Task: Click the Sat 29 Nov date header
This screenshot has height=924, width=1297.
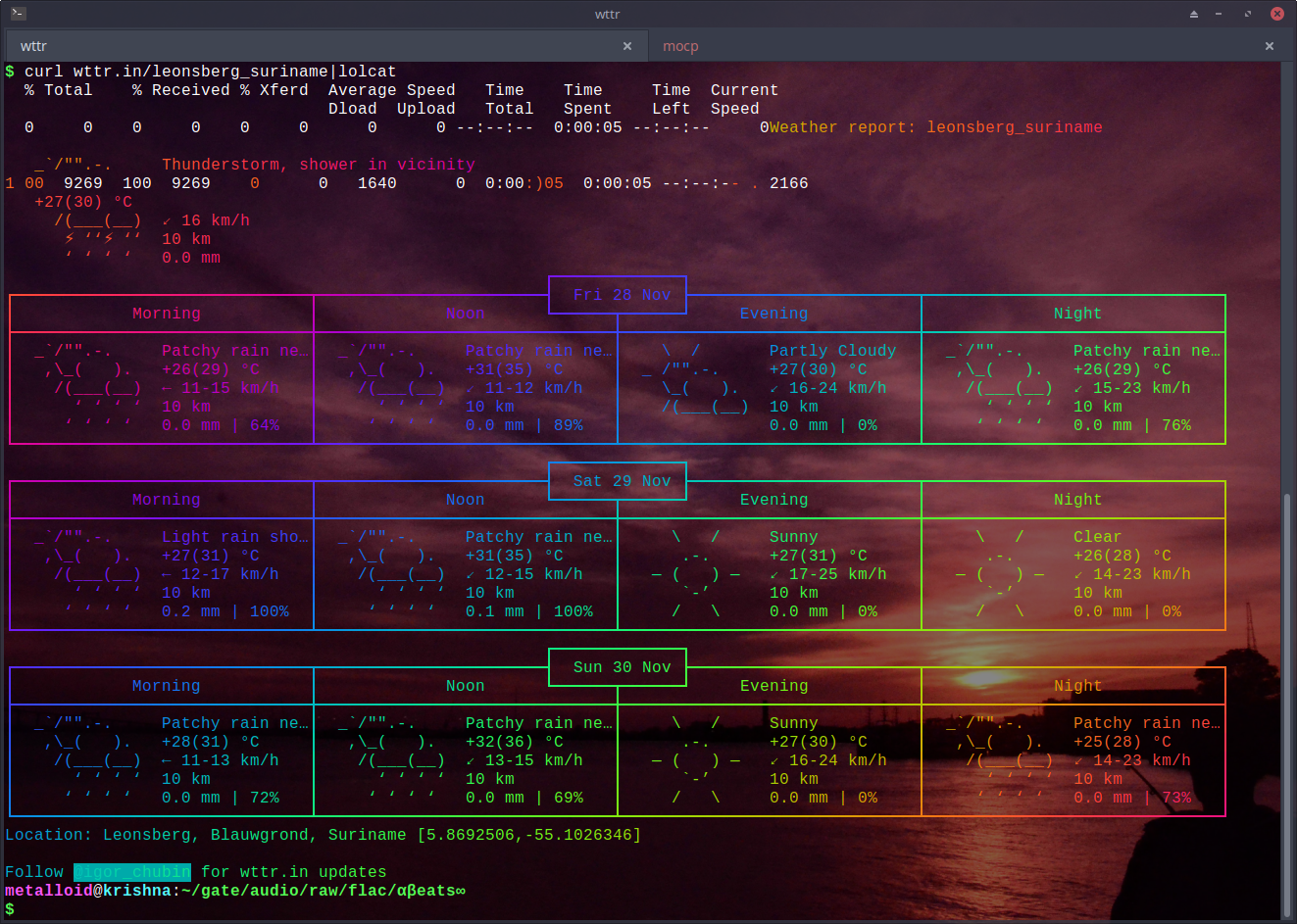Action: 622,481
